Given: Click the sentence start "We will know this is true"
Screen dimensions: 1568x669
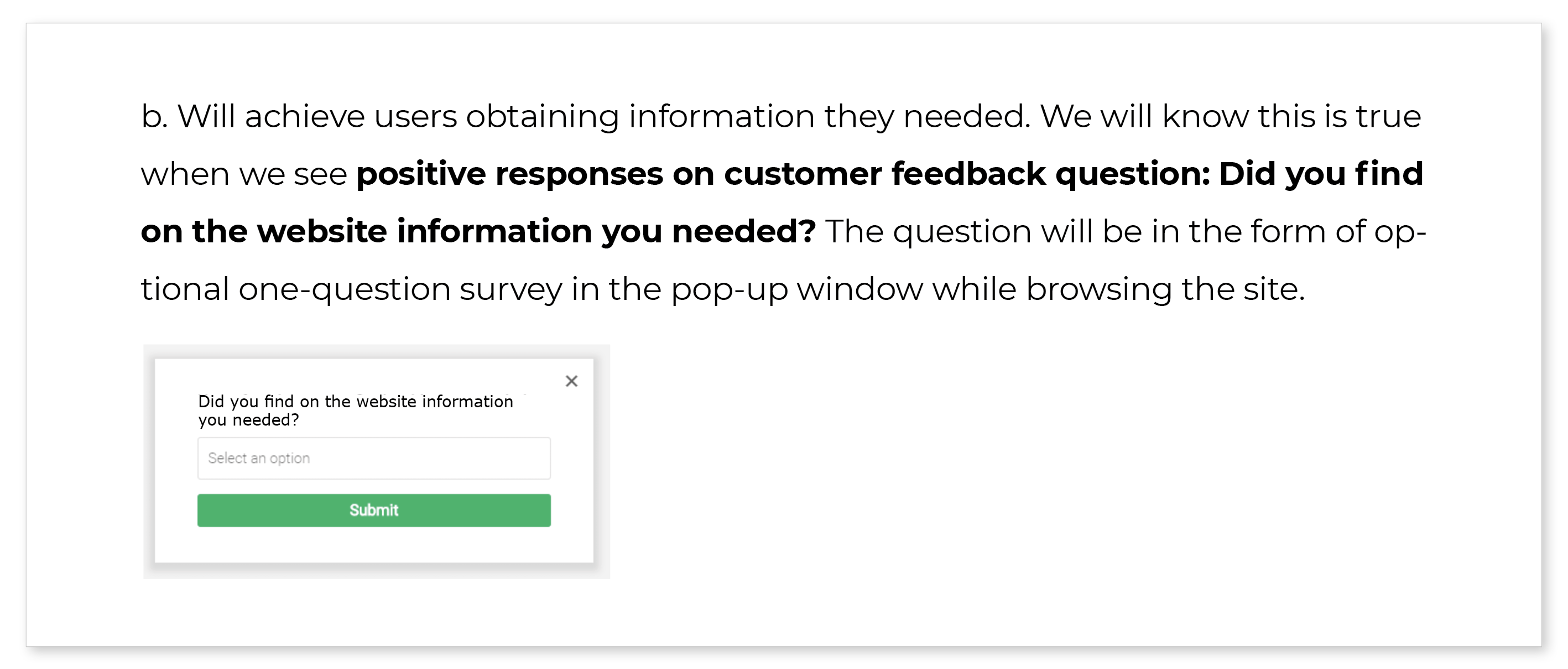Looking at the screenshot, I should tap(1230, 116).
